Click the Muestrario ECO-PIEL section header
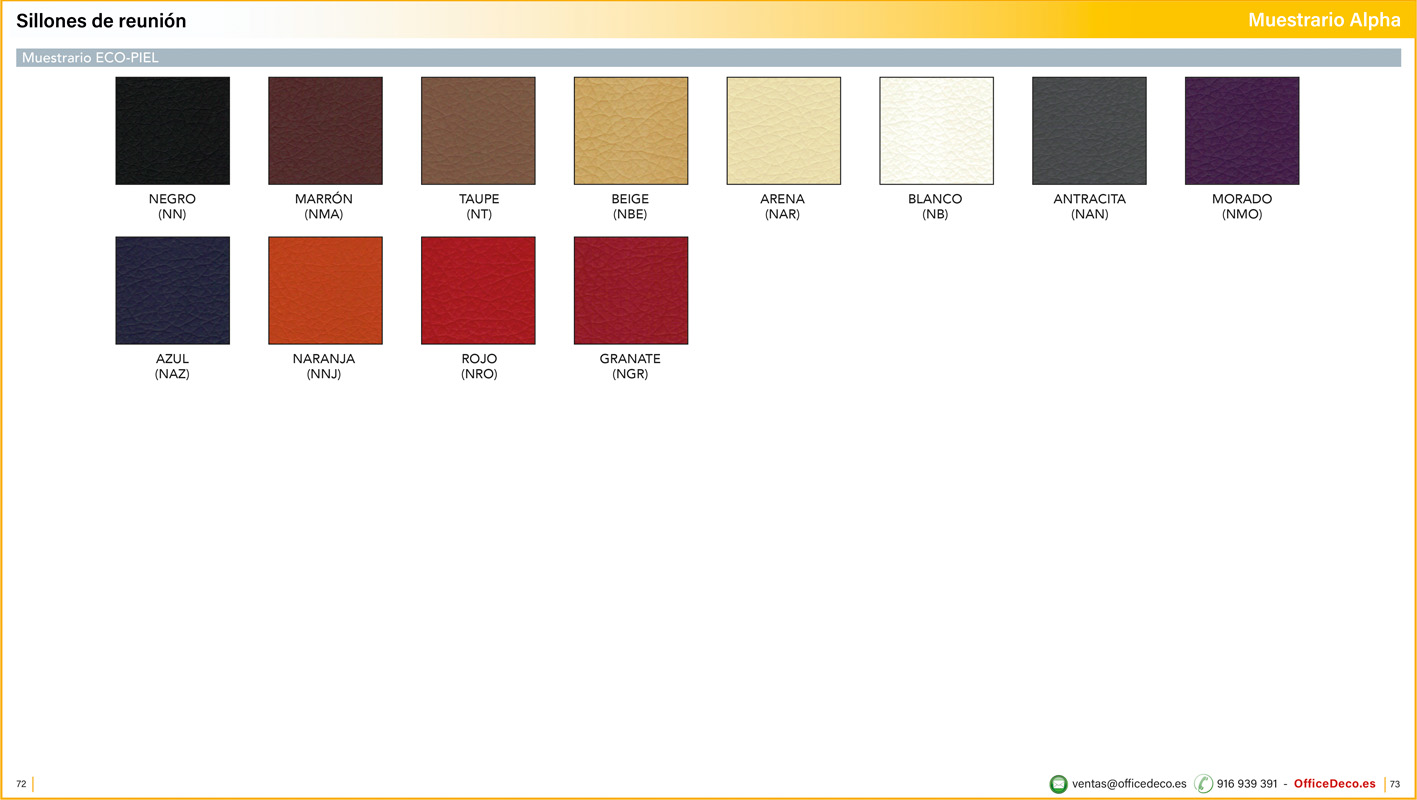Screen dimensions: 1417x800 click(x=90, y=58)
